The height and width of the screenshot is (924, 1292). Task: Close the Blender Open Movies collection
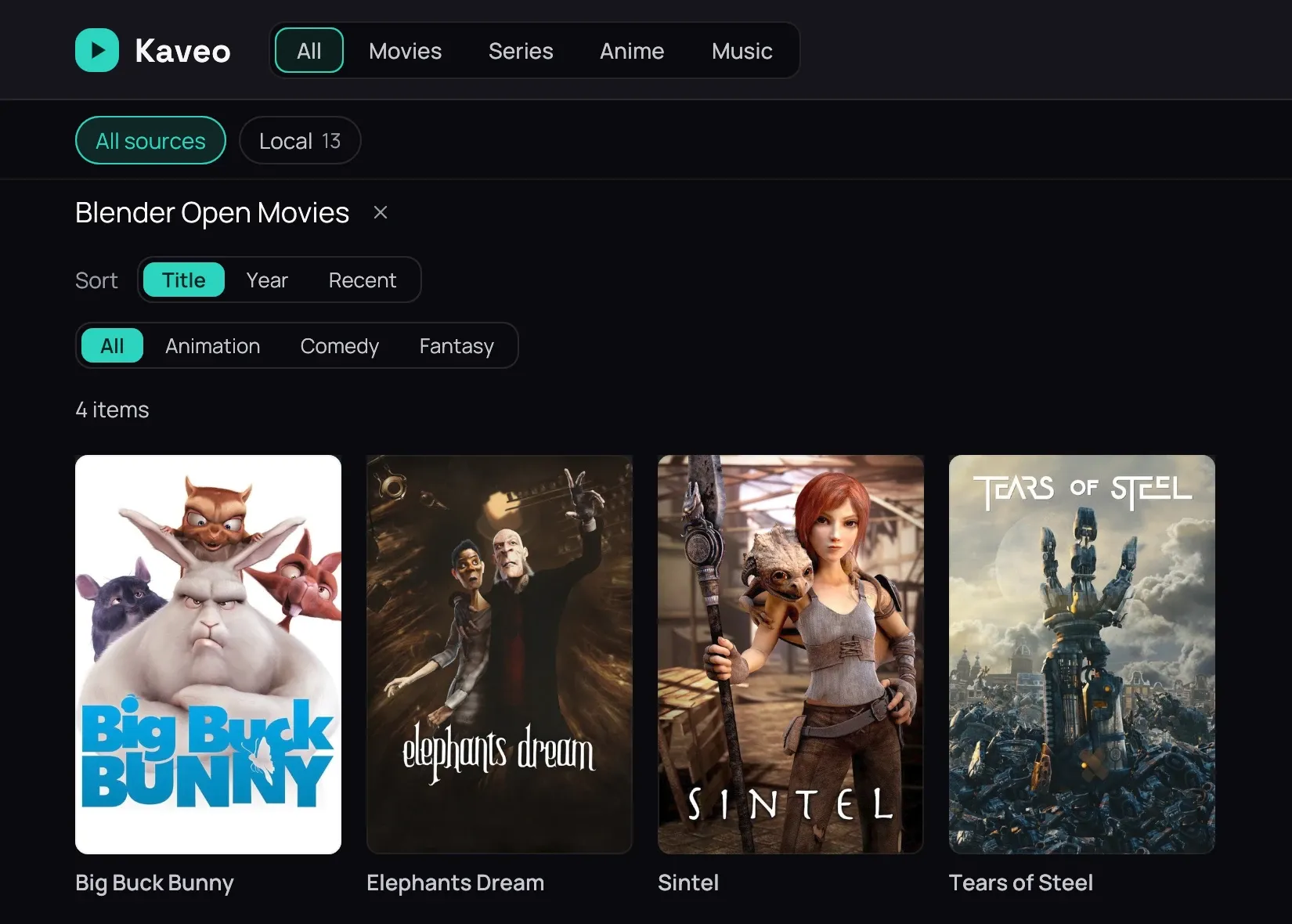pos(381,212)
